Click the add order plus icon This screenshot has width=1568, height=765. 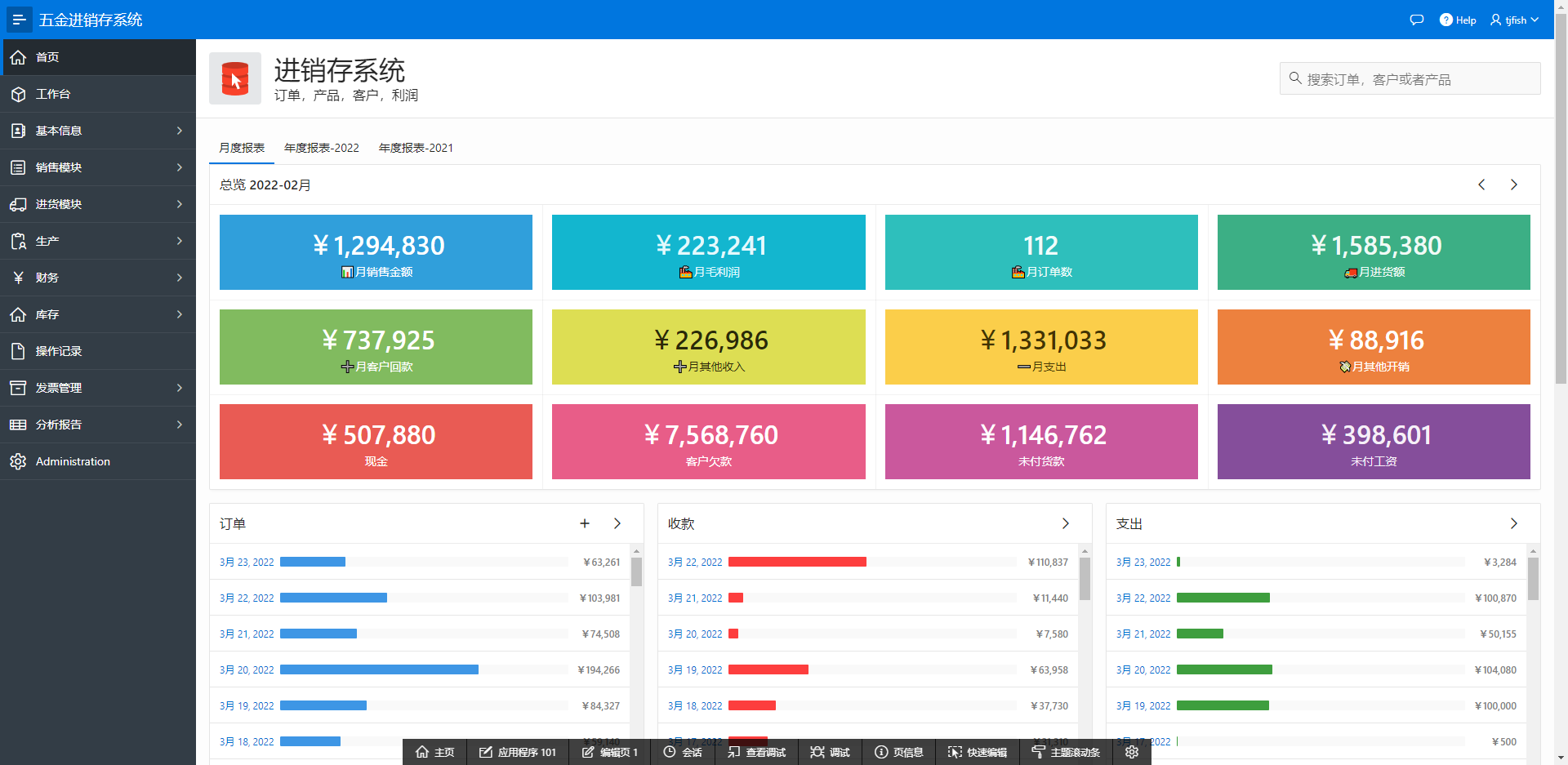coord(585,523)
